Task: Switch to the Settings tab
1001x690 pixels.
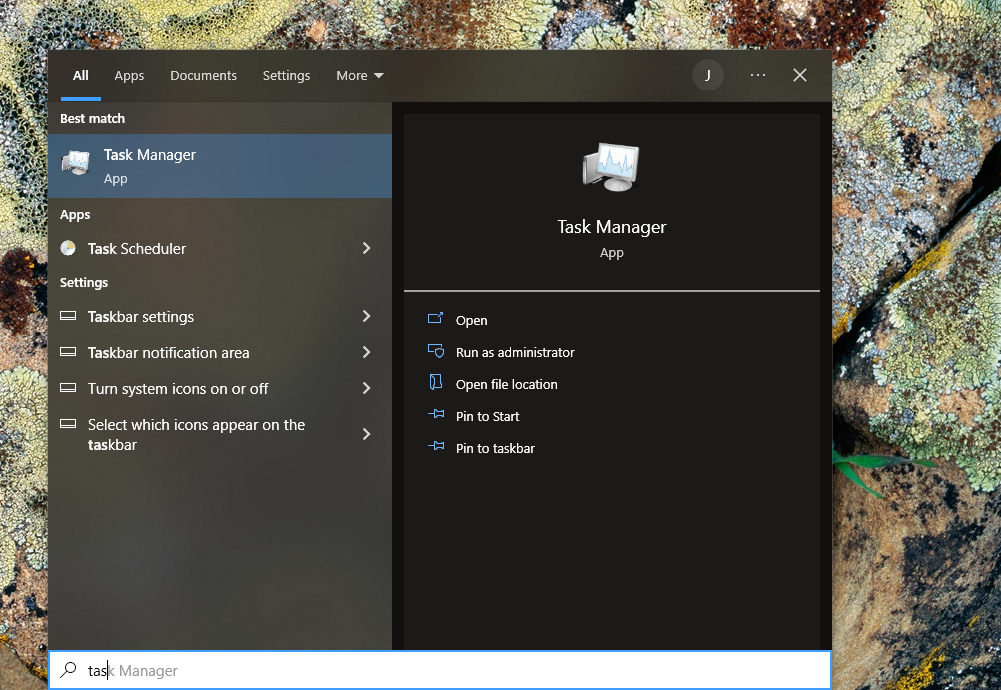Action: [286, 75]
